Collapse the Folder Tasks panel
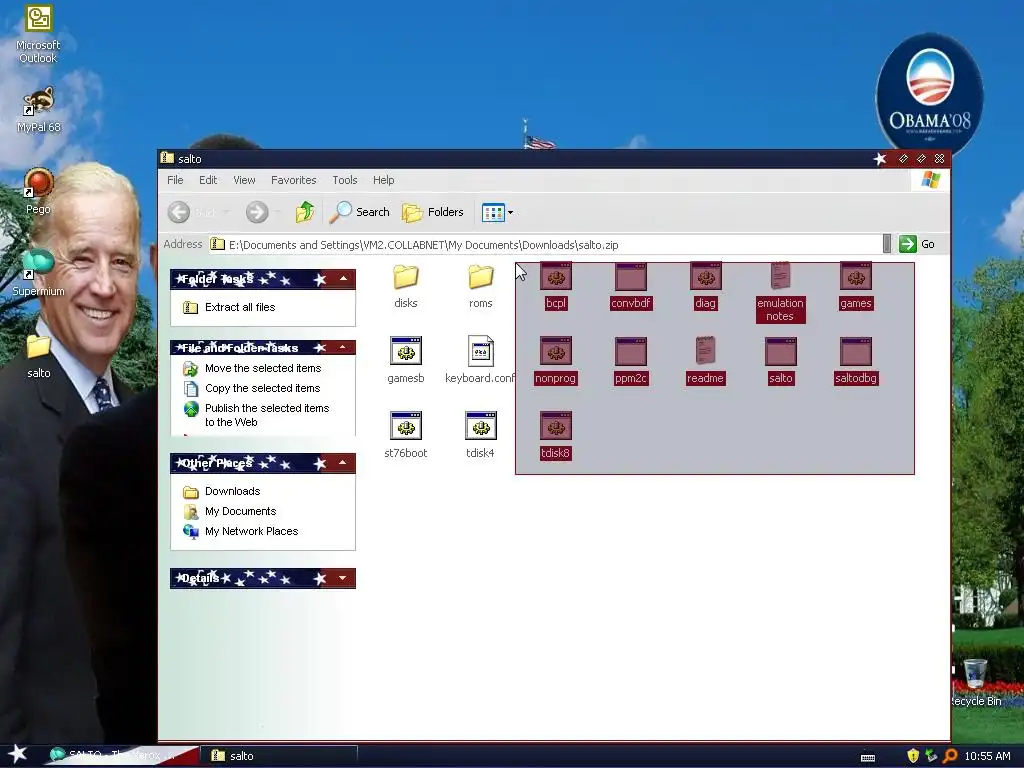 [343, 279]
